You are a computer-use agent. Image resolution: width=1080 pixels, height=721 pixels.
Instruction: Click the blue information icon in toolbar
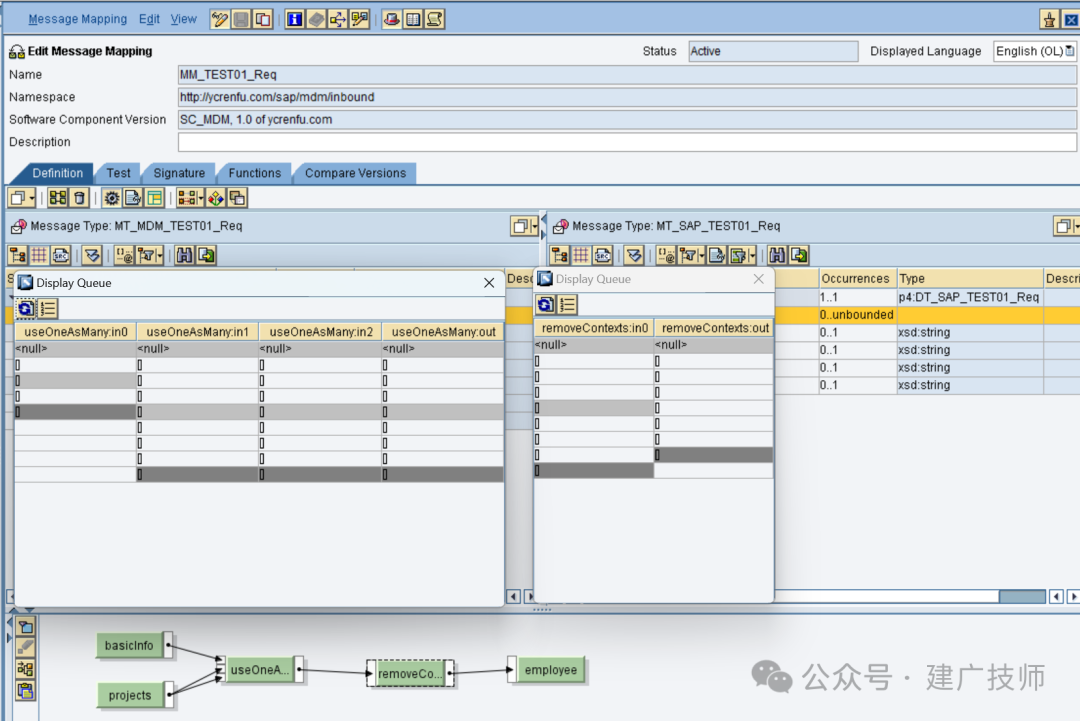pos(294,19)
